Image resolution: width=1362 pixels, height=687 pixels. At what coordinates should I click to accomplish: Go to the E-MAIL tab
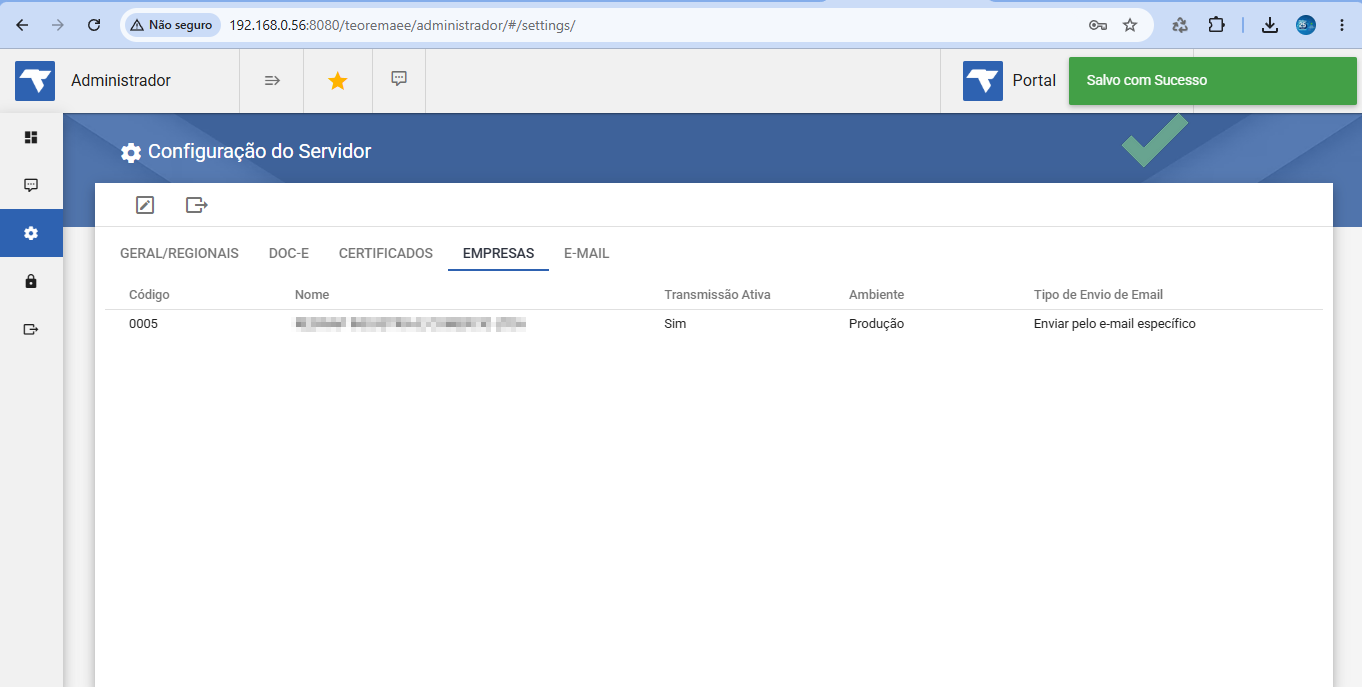coord(586,253)
